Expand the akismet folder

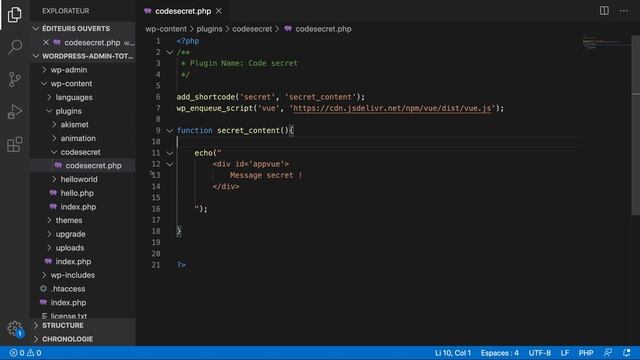(x=82, y=124)
